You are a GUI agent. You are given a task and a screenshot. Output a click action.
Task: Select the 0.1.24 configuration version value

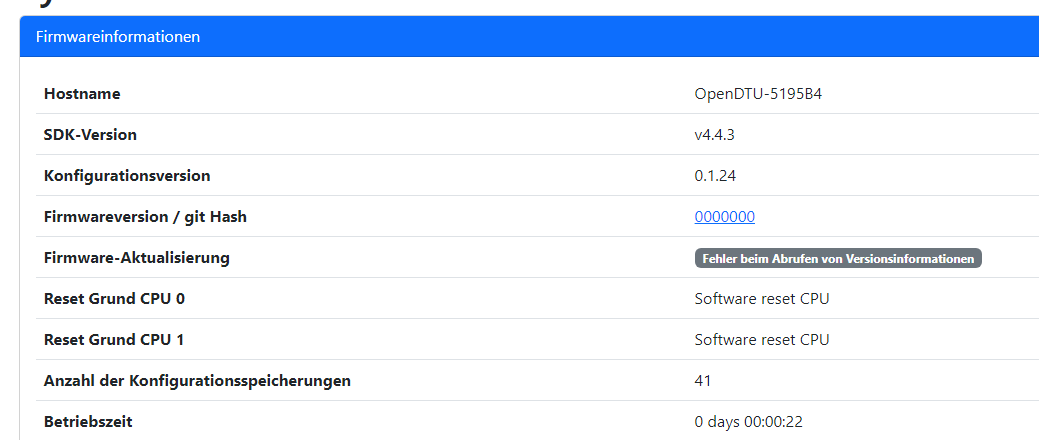click(716, 176)
